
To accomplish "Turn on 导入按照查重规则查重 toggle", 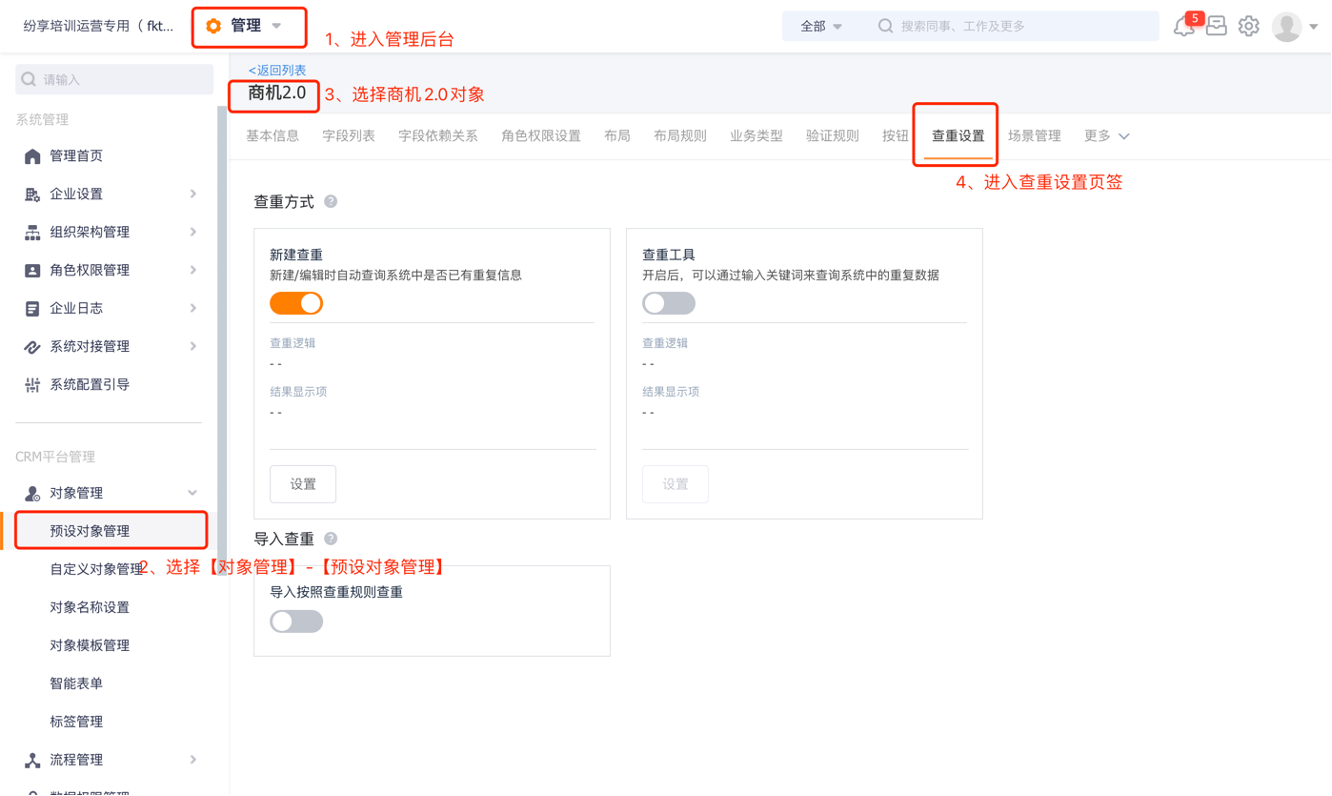I will [296, 621].
